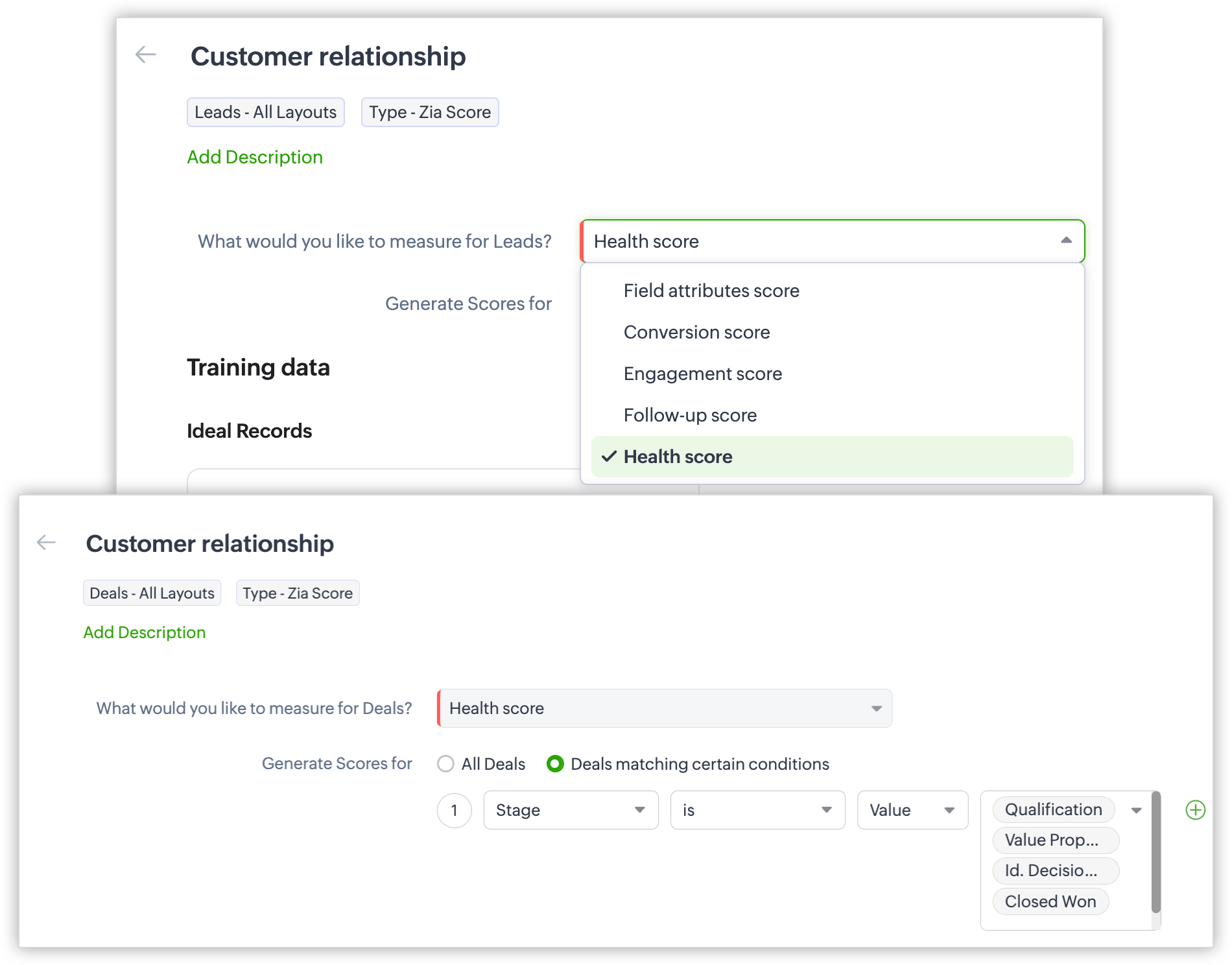This screenshot has height=965, width=1232.
Task: Click Add Description link in Deals panel
Action: (145, 632)
